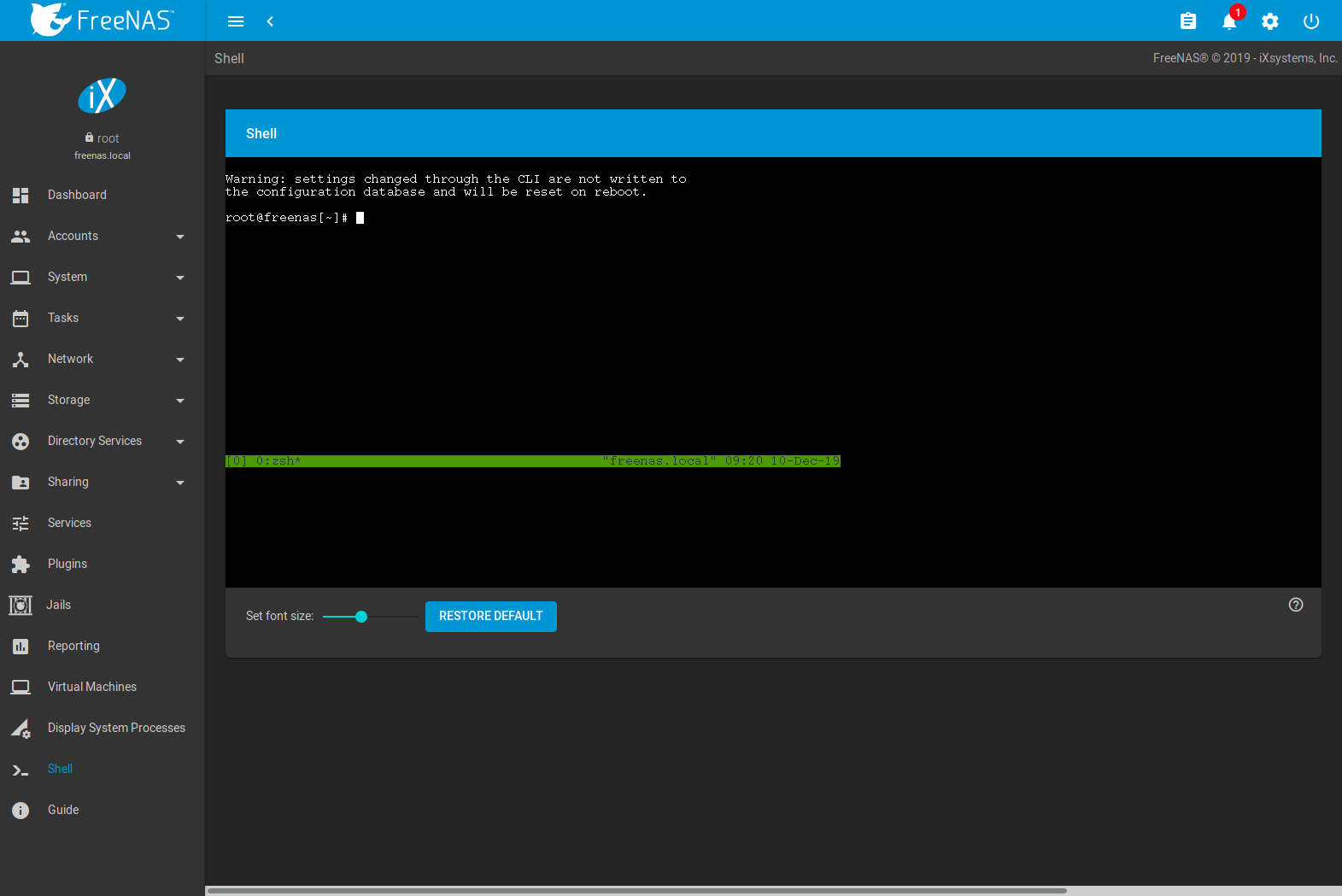Screen dimensions: 1342x896
Task: Click the power icon
Action: (x=1311, y=21)
